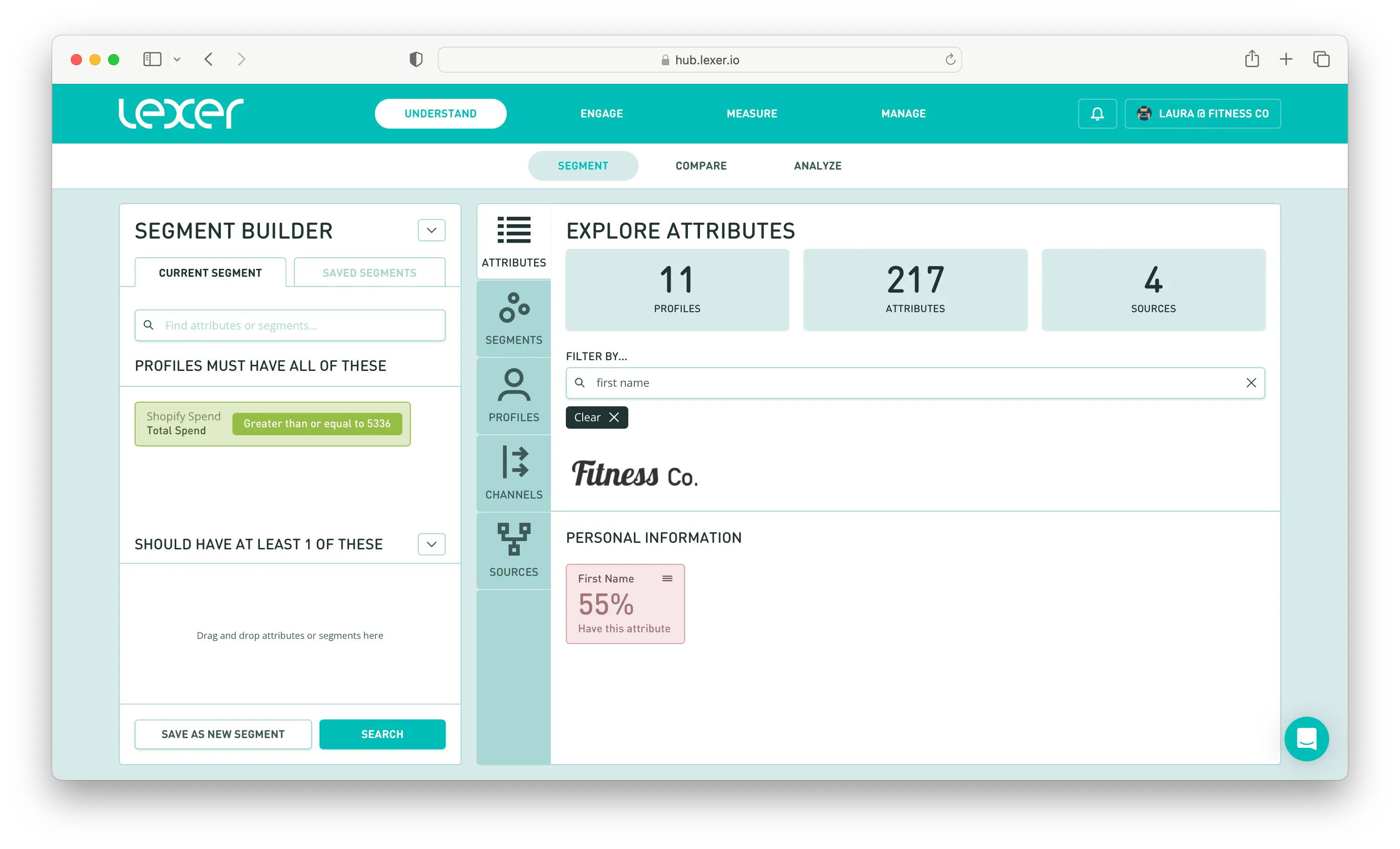This screenshot has height=849, width=1400.
Task: Click the Safari share icon
Action: pyautogui.click(x=1252, y=59)
